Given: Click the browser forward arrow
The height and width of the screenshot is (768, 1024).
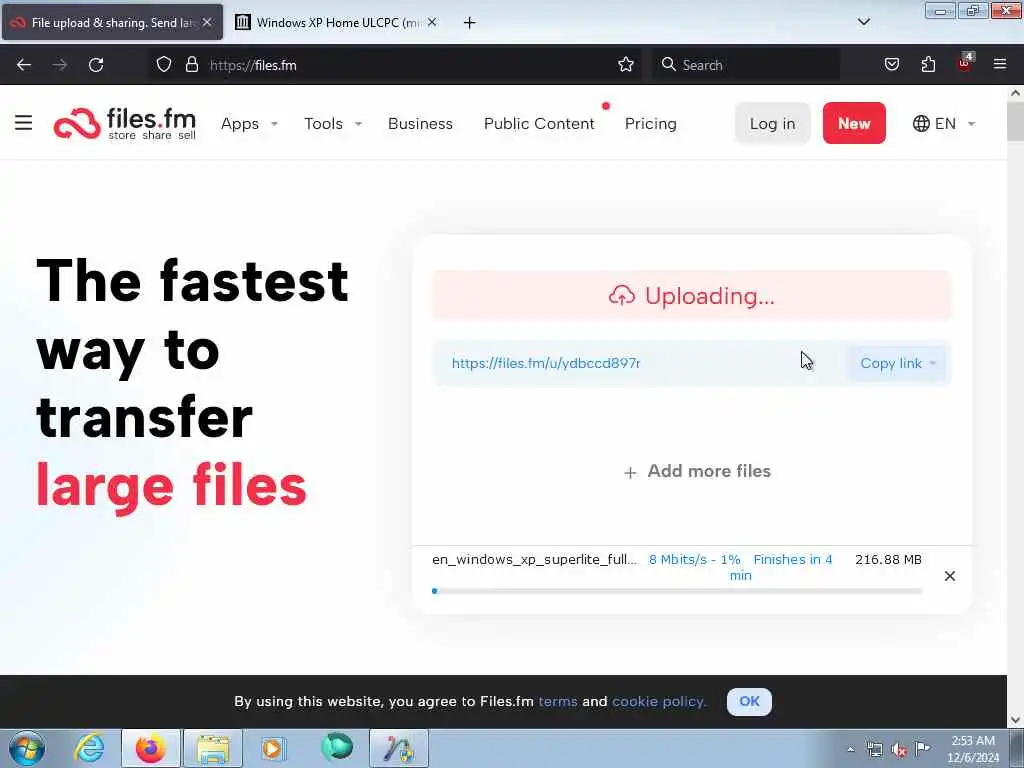Looking at the screenshot, I should tap(60, 65).
